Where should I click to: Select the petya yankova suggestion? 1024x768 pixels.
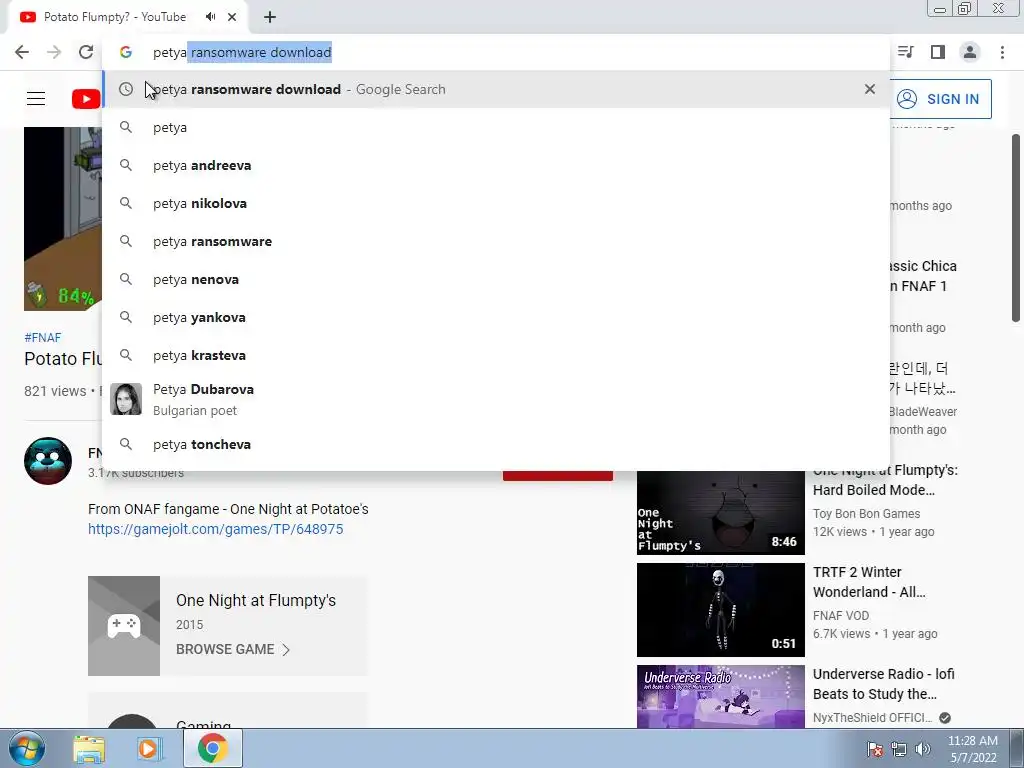coord(496,317)
